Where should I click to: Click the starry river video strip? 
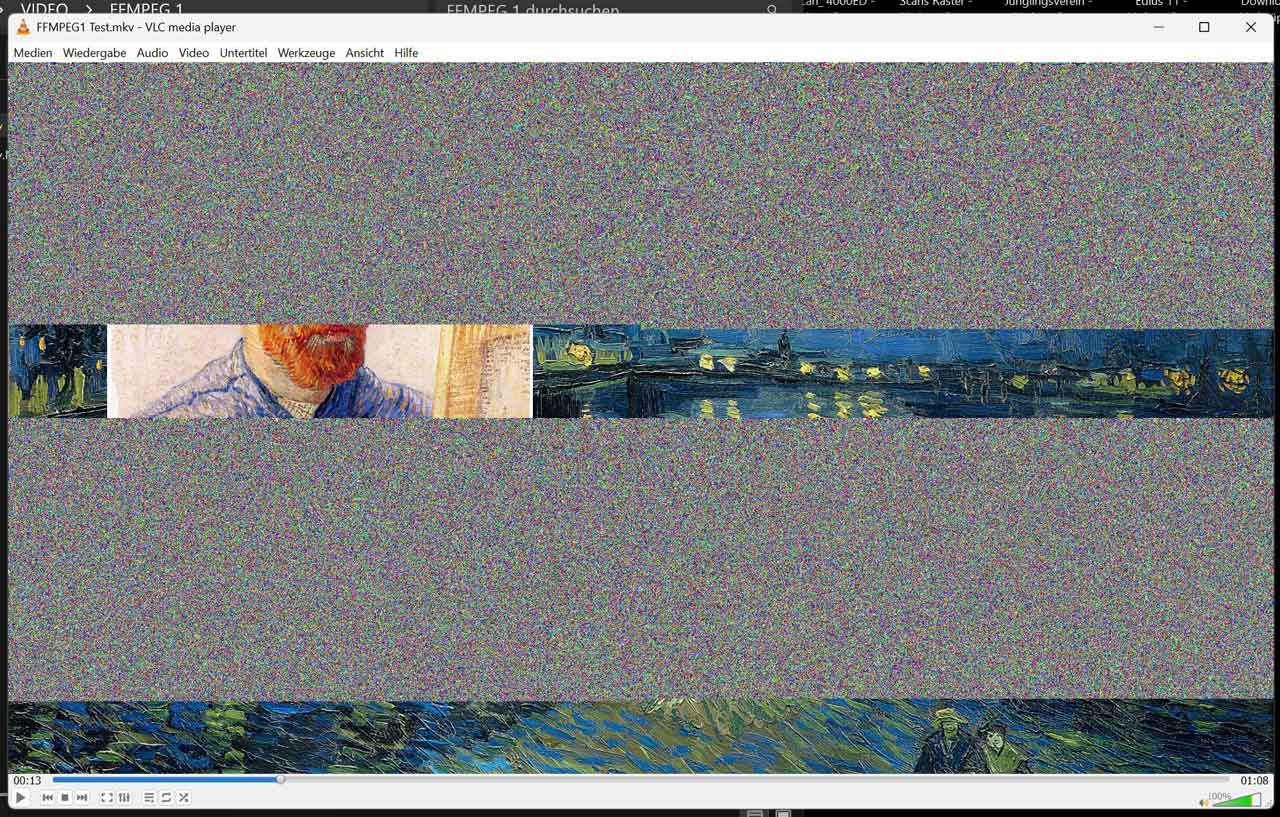pyautogui.click(x=903, y=373)
